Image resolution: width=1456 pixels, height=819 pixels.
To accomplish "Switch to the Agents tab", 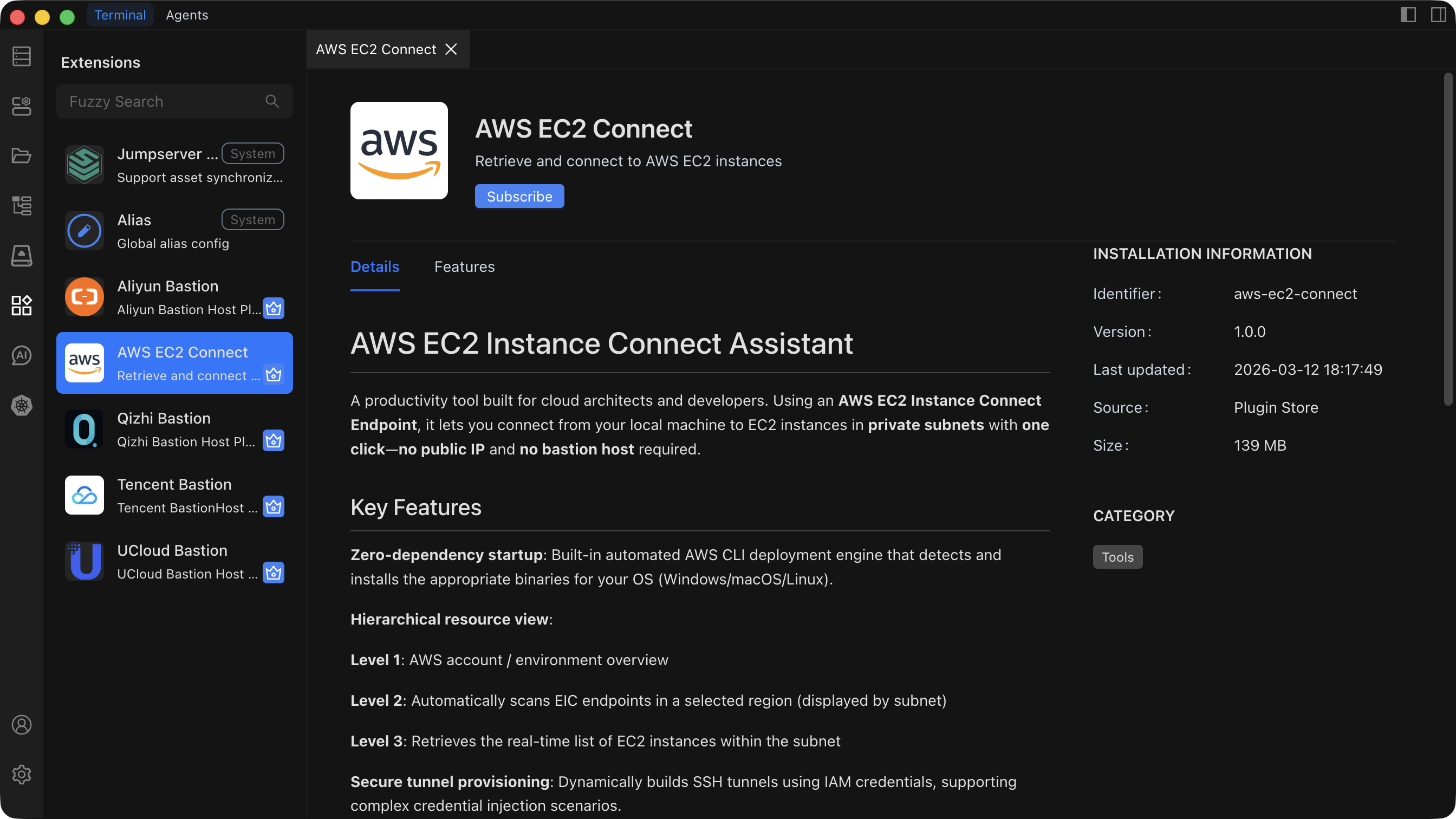I will click(186, 15).
